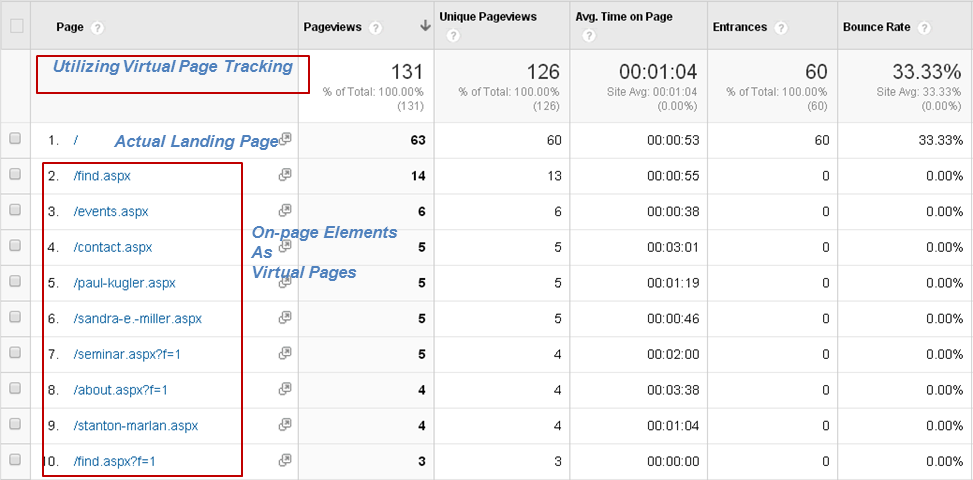Viewport: 973px width, 480px height.
Task: Open help tooltip icon beside Page header
Action: pyautogui.click(x=97, y=28)
